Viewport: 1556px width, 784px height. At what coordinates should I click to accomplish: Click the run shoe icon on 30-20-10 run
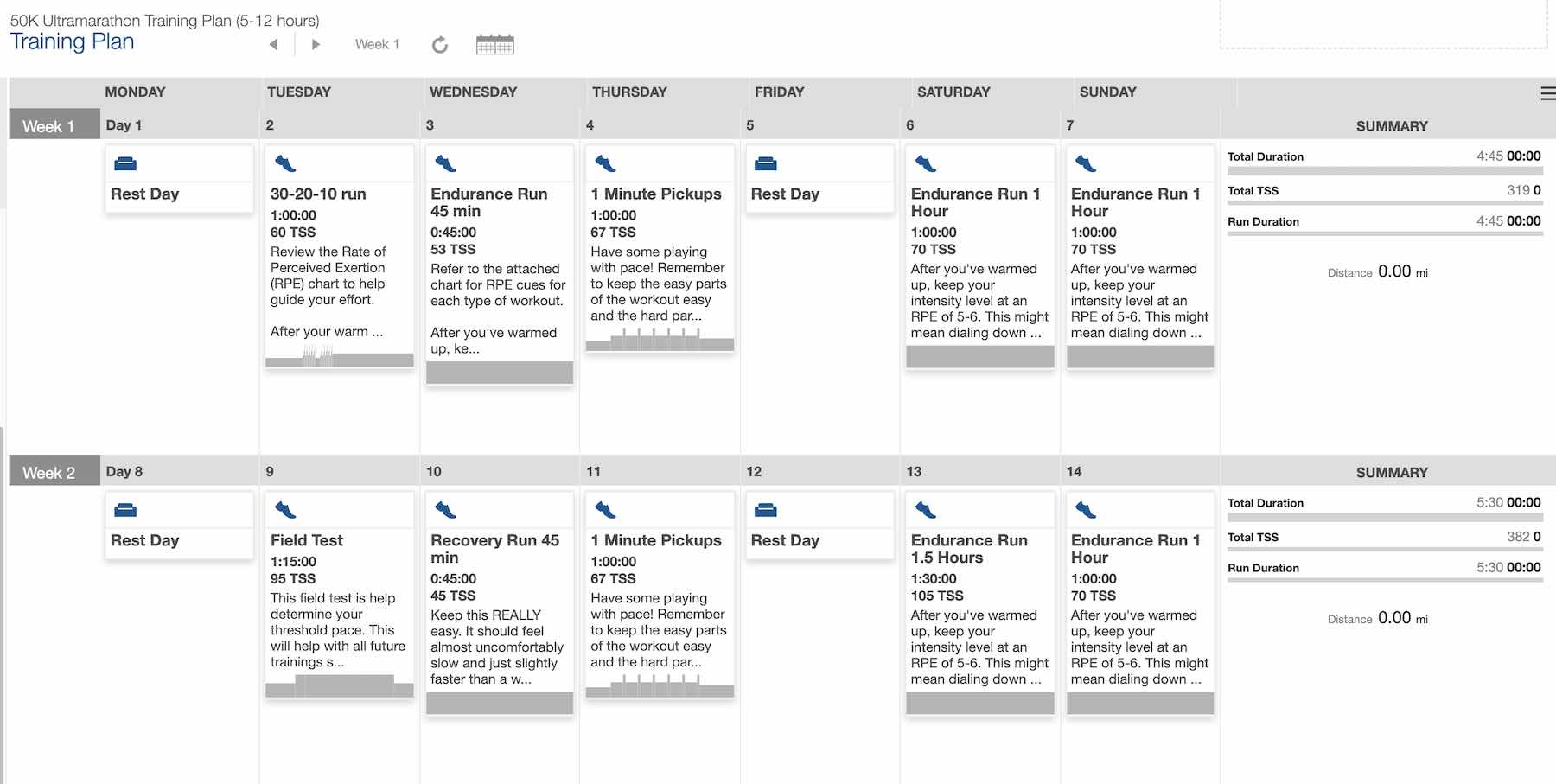(x=285, y=163)
